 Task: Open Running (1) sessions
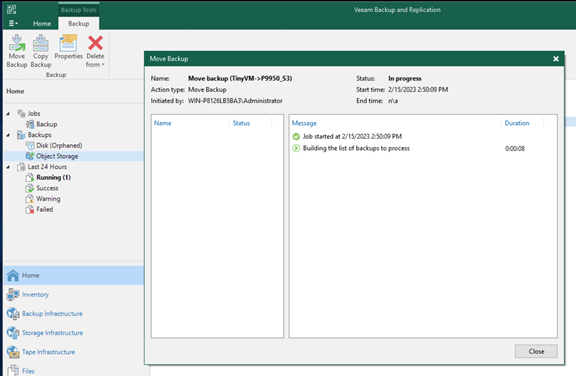pyautogui.click(x=53, y=177)
